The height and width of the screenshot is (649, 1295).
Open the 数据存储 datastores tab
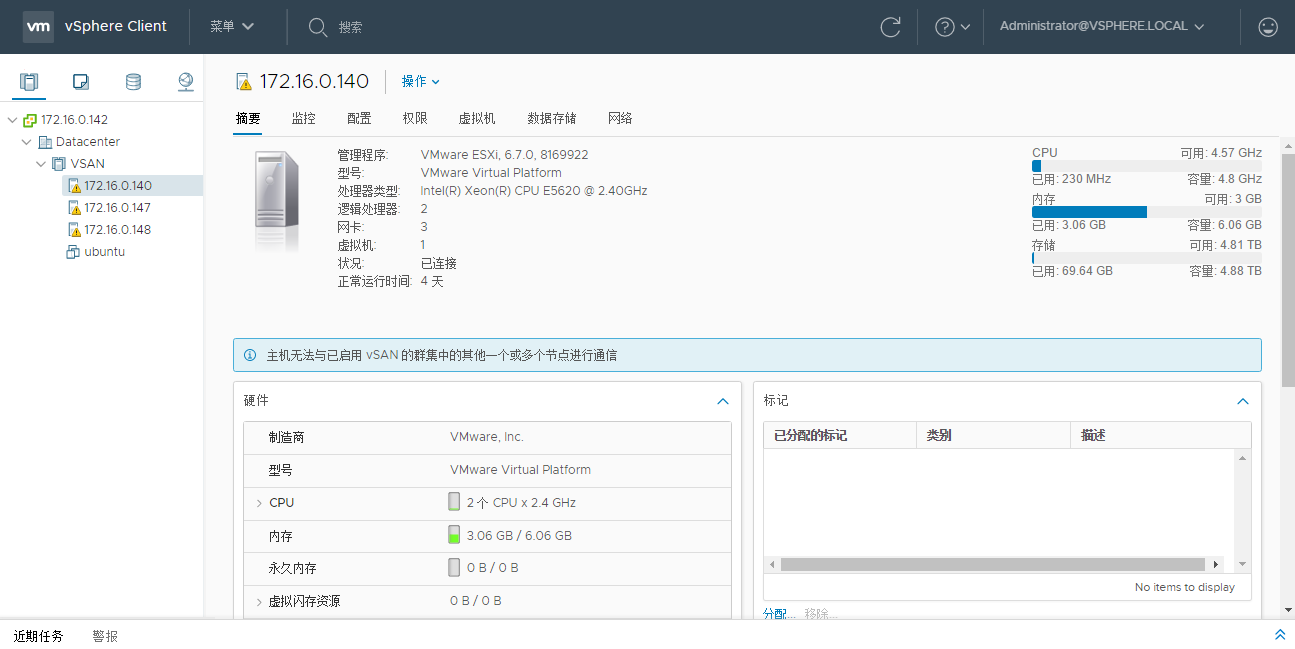tap(552, 118)
